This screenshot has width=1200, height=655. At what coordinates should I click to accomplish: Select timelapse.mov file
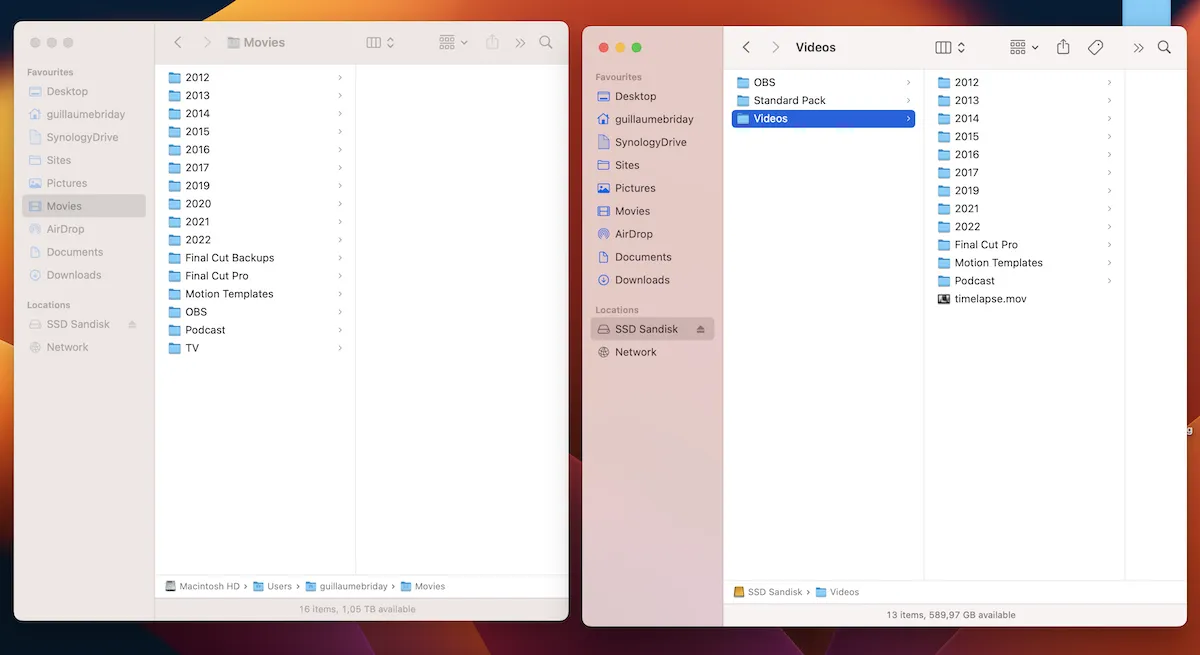coord(1025,299)
